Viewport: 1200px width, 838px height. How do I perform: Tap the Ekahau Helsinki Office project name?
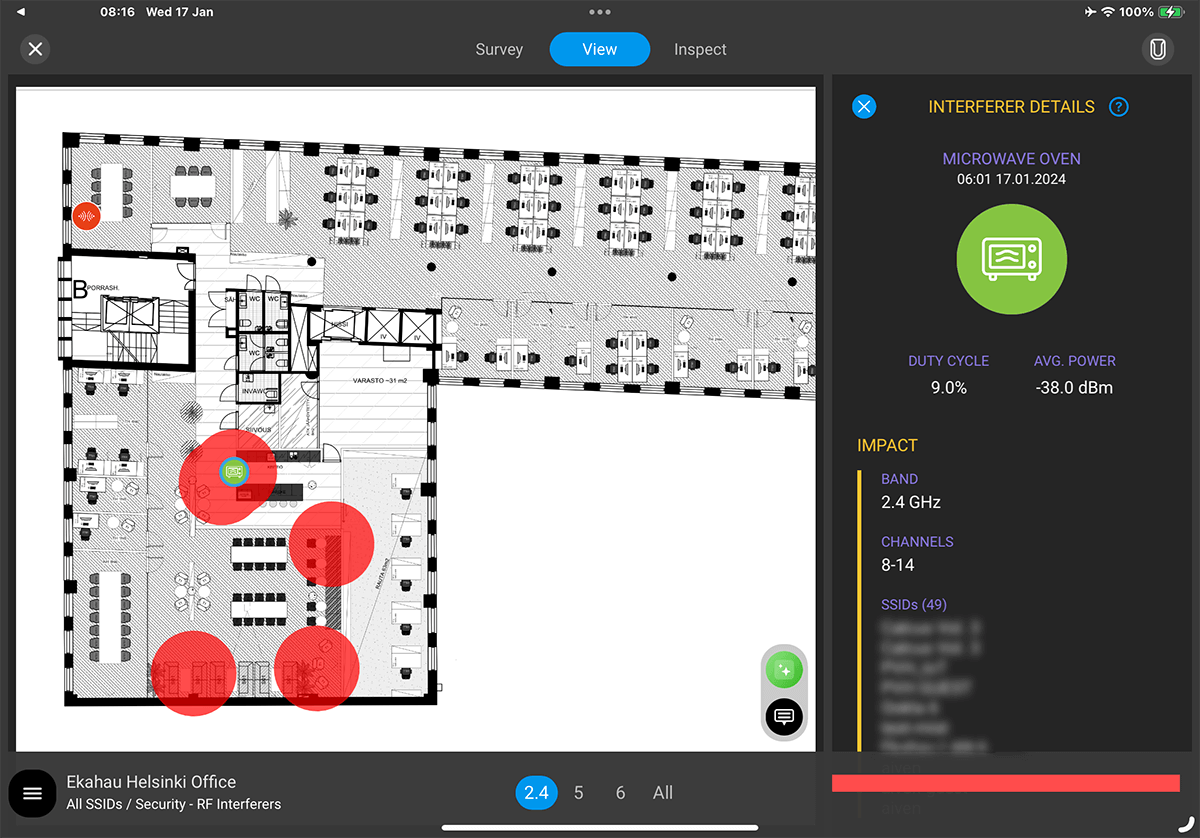151,782
